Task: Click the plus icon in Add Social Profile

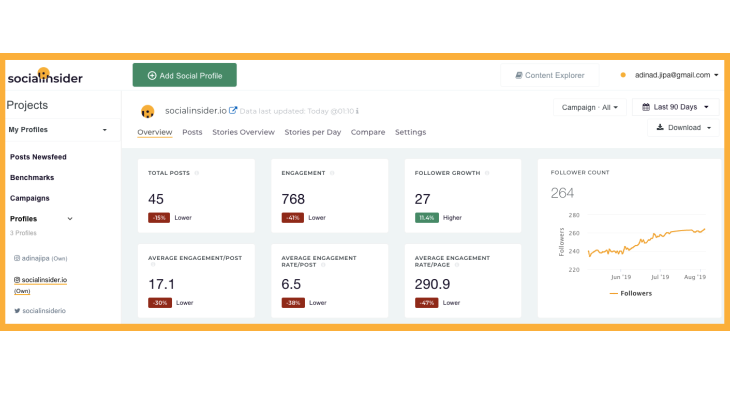Action: [x=152, y=75]
